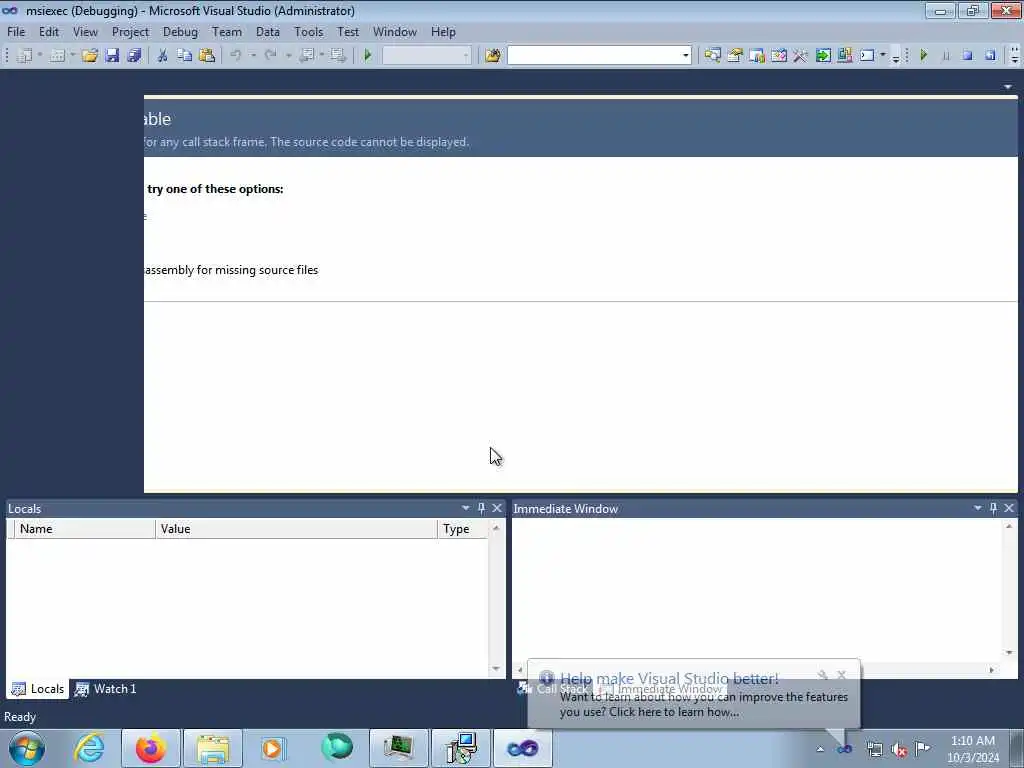
Task: Click the Undo arrow icon
Action: tap(236, 56)
